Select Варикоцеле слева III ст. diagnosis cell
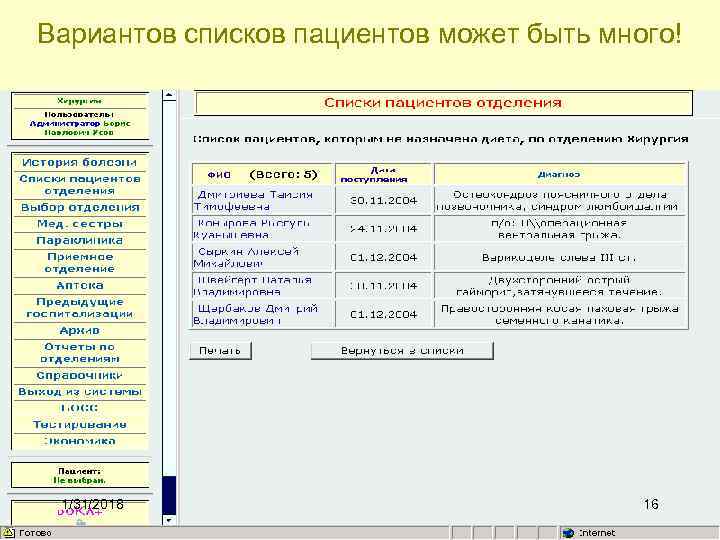This screenshot has width=720, height=540. tap(559, 258)
